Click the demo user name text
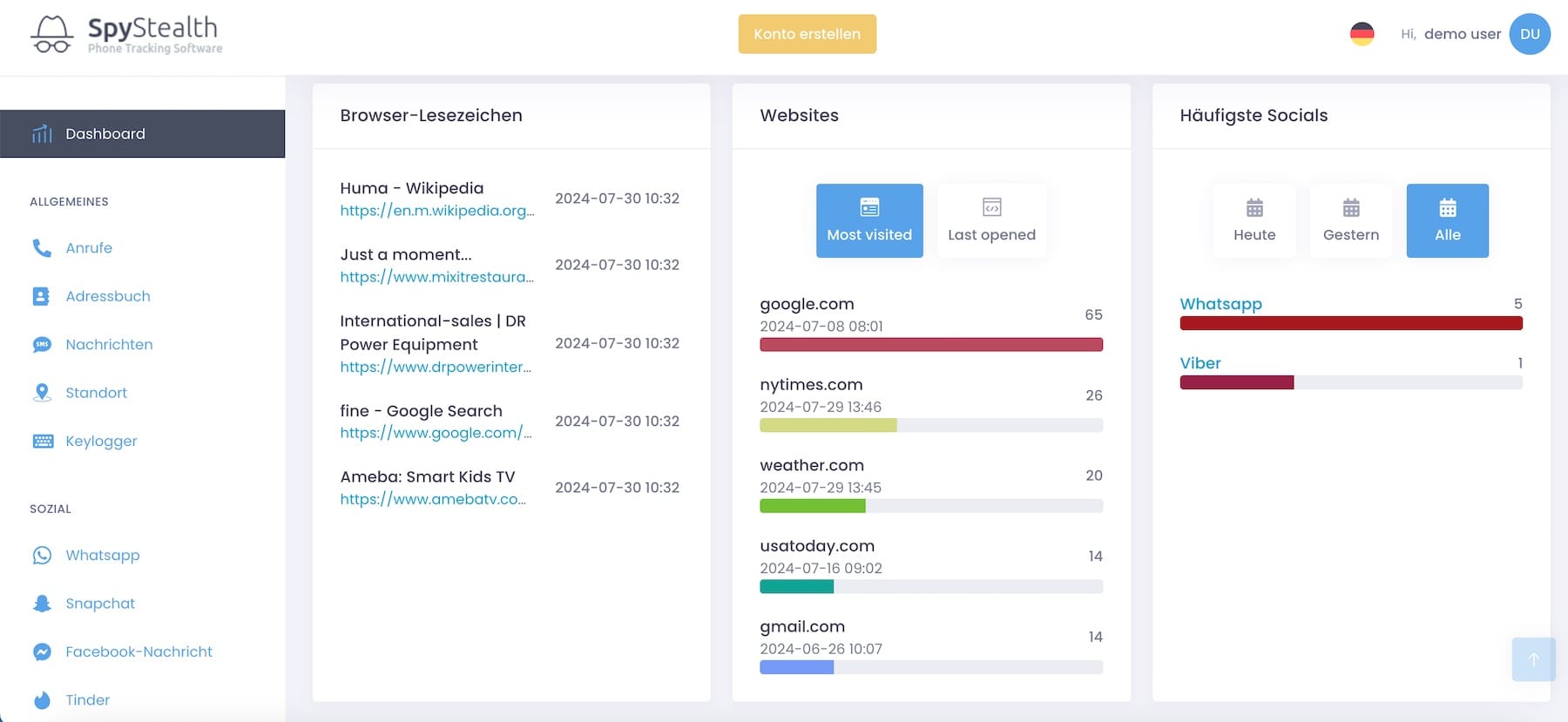 point(1463,34)
